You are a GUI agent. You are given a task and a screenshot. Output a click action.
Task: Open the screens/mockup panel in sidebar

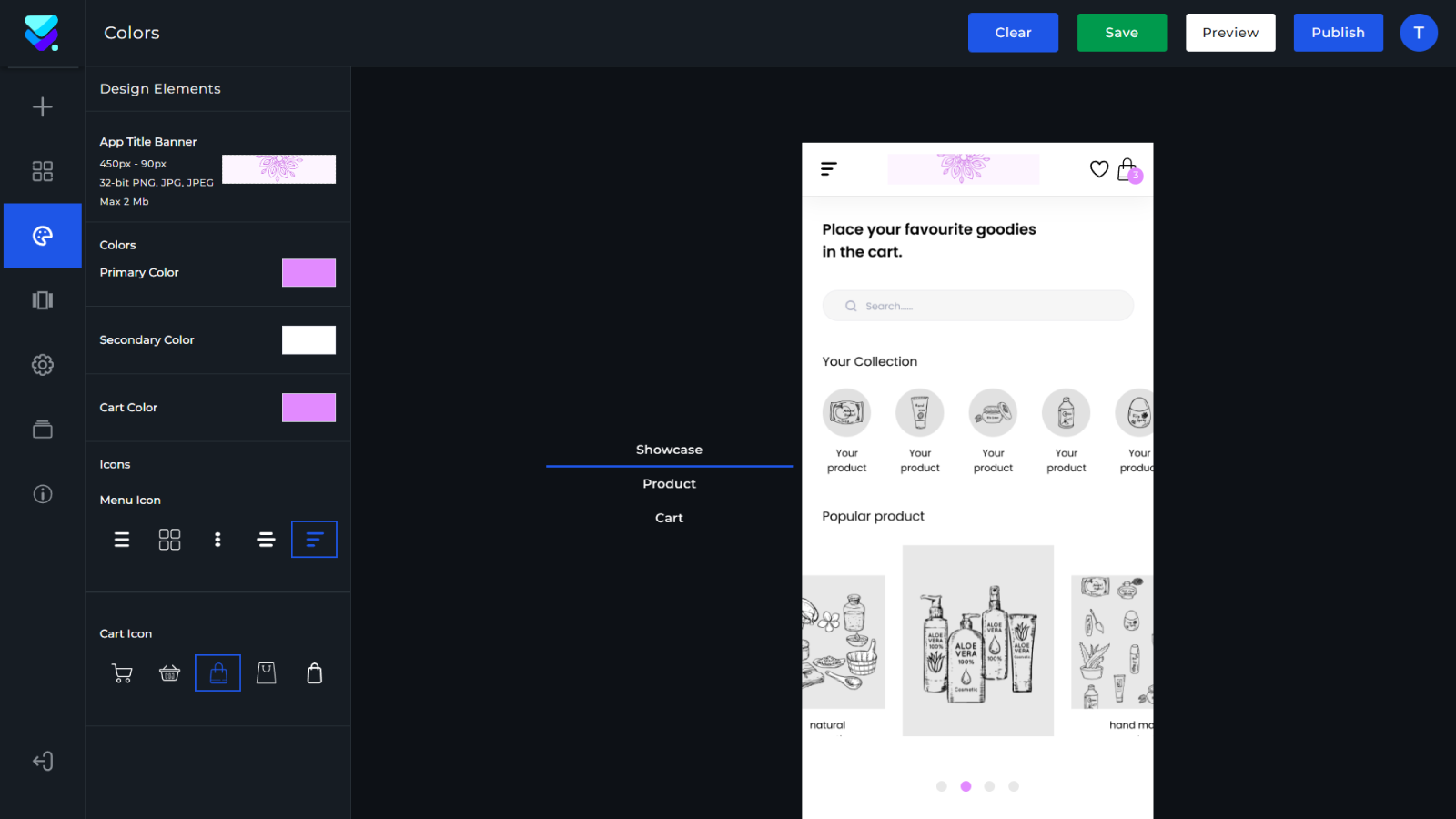point(42,300)
